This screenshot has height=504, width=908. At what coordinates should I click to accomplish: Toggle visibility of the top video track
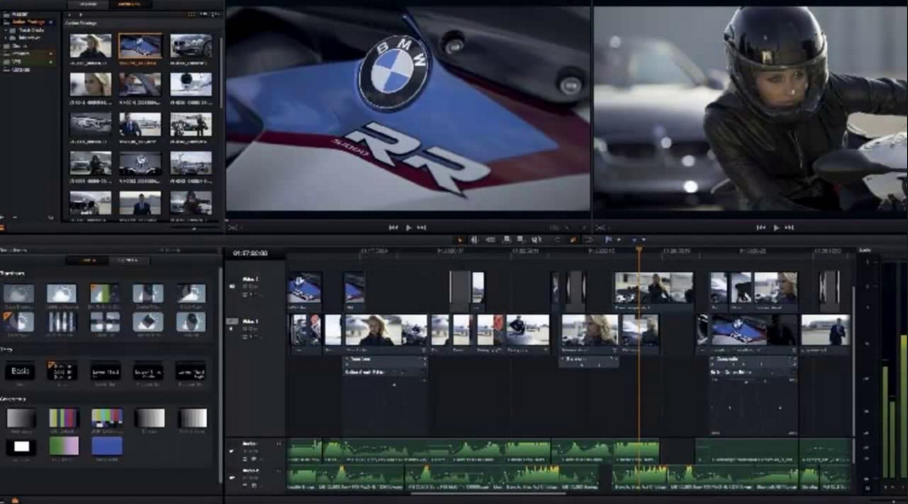[x=232, y=286]
